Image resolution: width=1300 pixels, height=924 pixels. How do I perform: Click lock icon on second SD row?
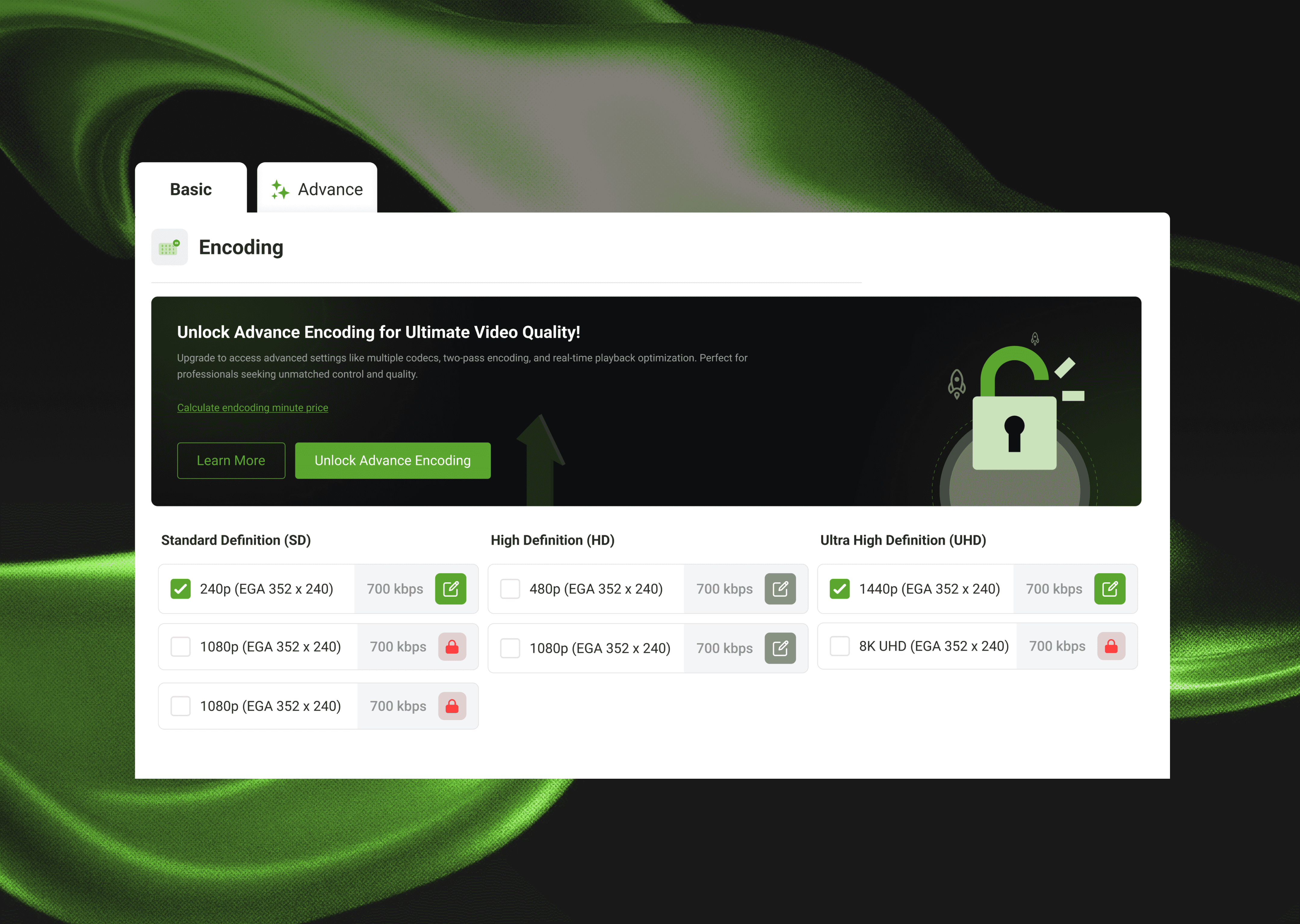452,646
